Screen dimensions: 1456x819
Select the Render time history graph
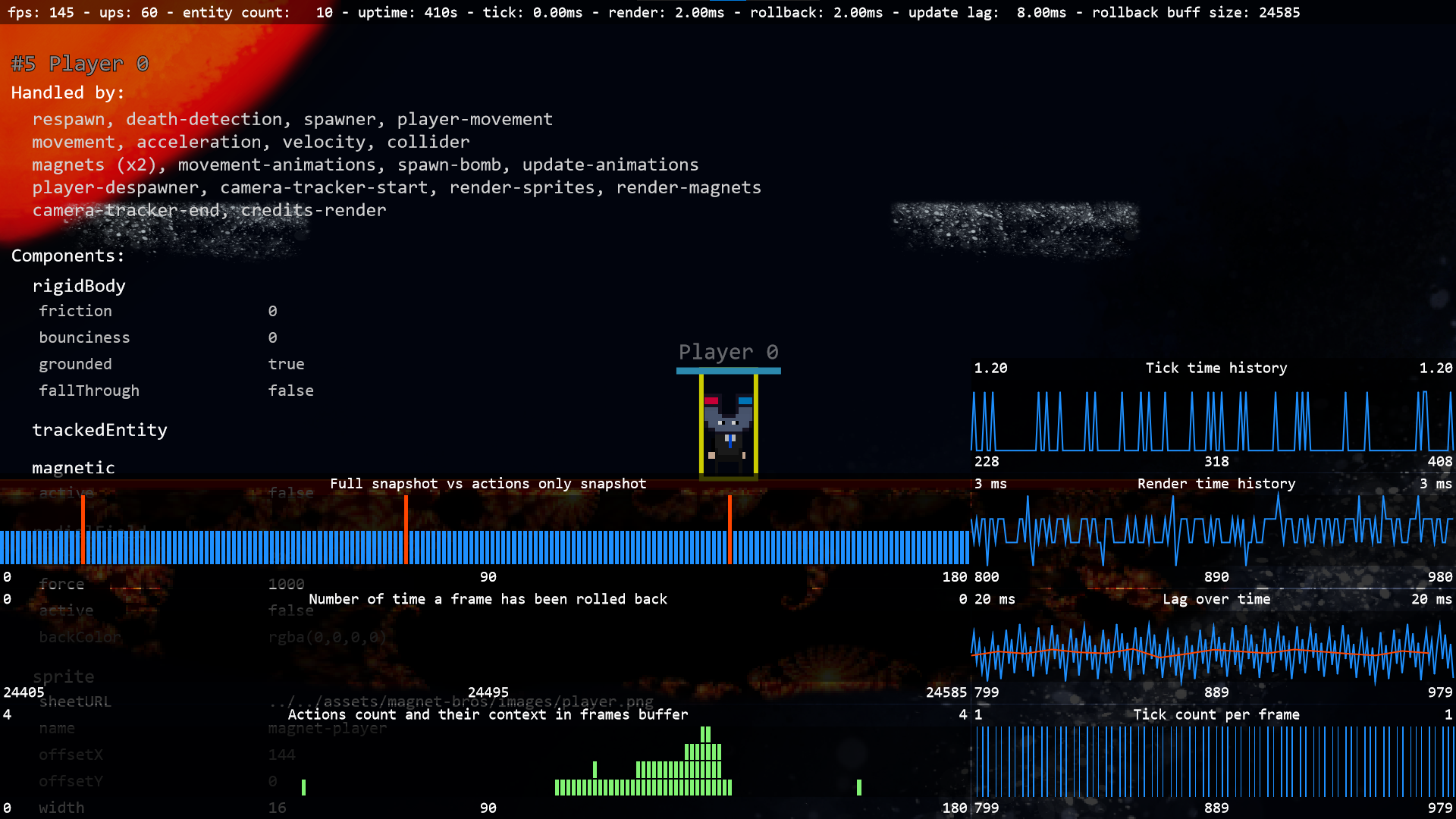click(x=1213, y=531)
